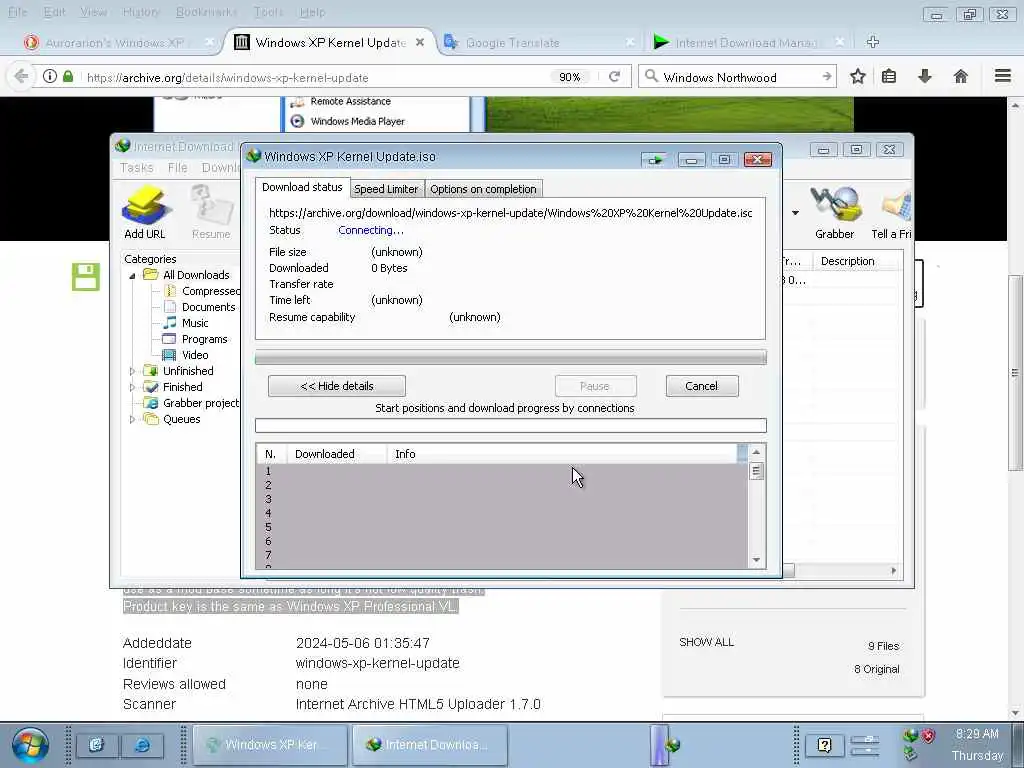This screenshot has height=768, width=1024.
Task: Expand the Queues category
Action: tap(133, 419)
